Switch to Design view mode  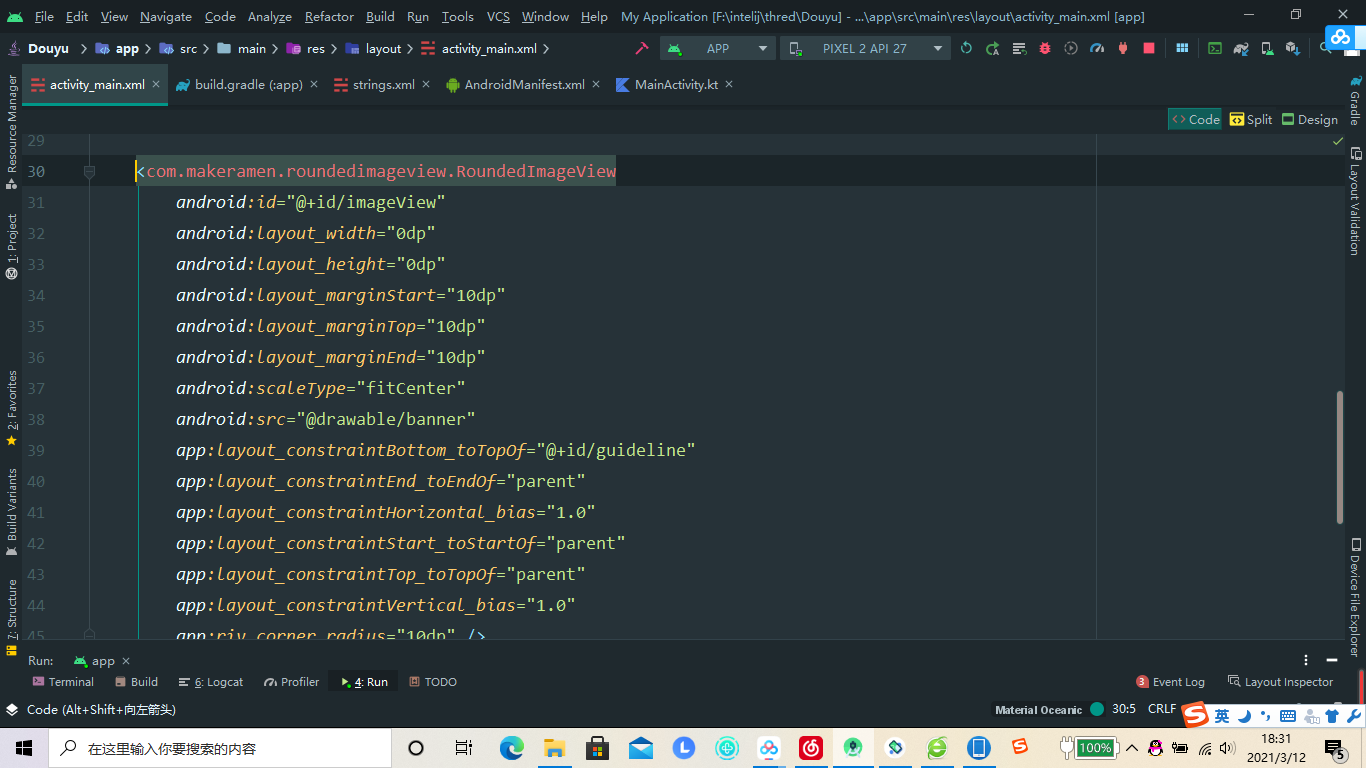tap(1310, 119)
